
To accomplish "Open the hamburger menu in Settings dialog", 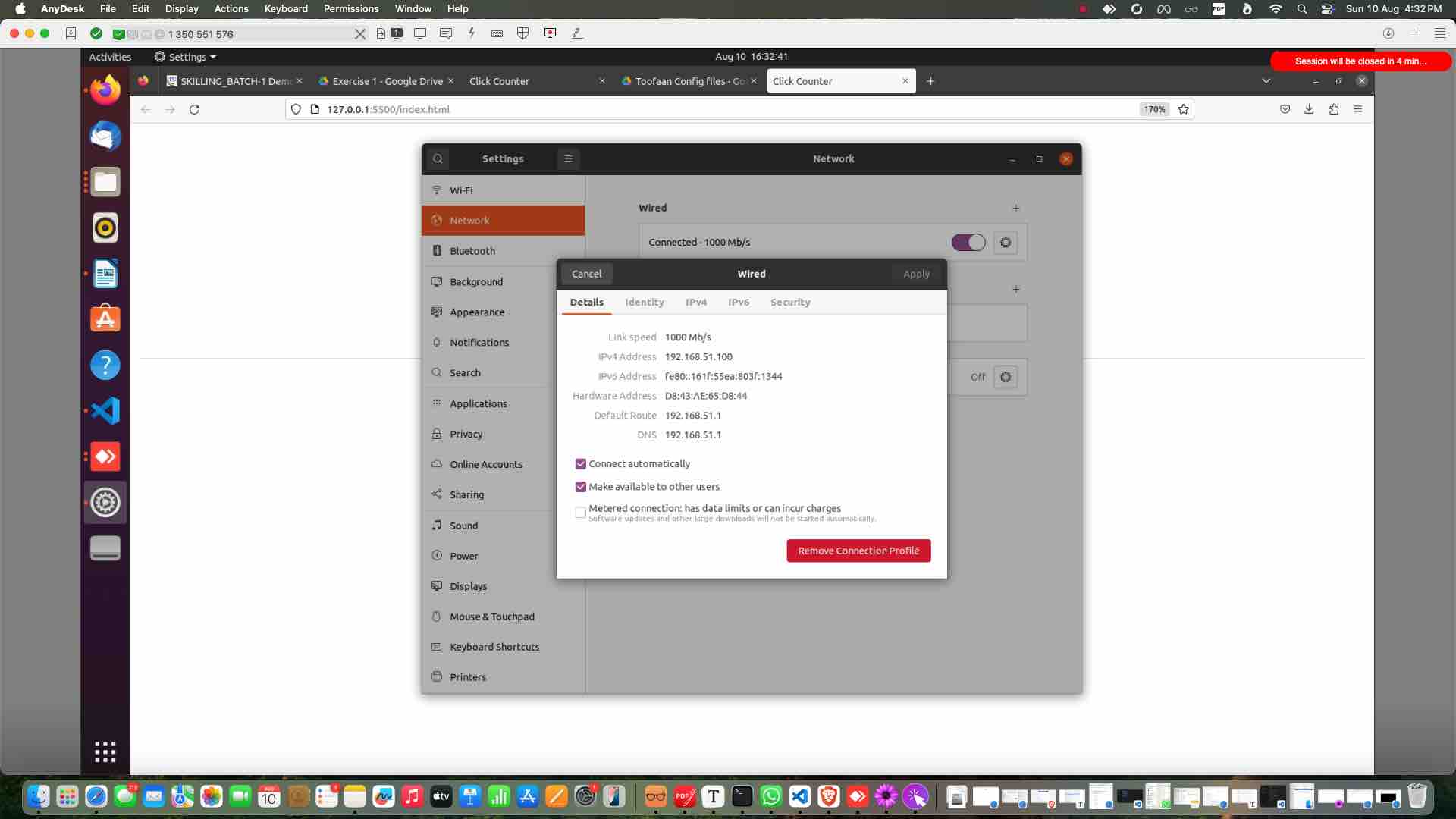I will [568, 158].
